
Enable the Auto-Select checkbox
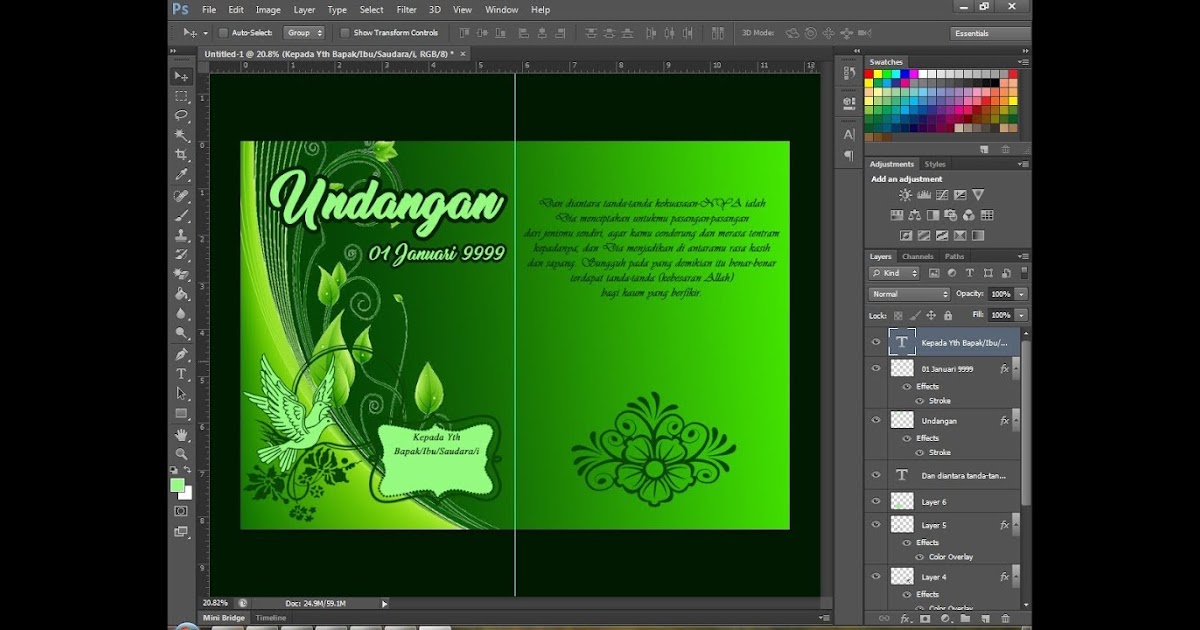click(223, 33)
